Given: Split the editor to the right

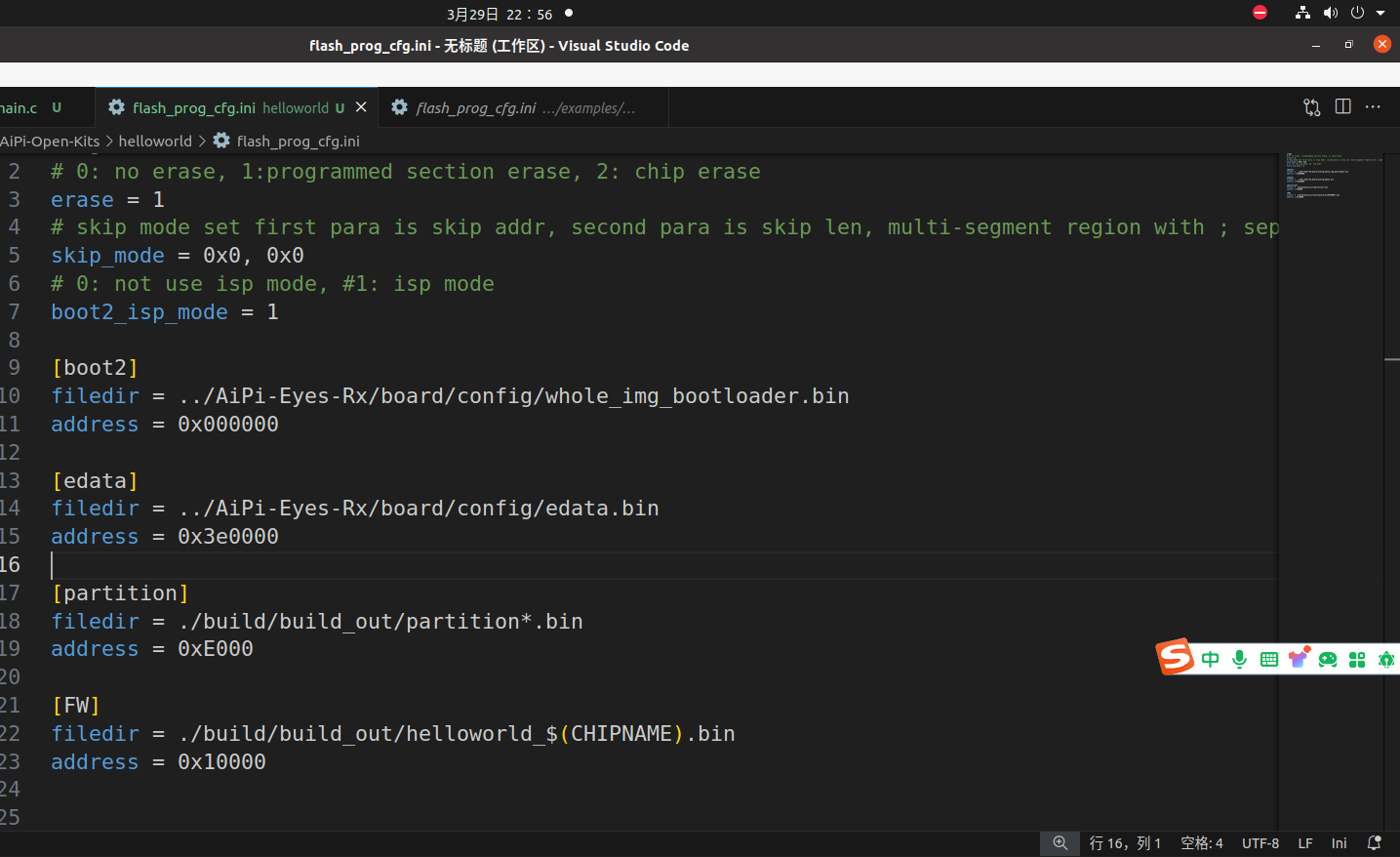Looking at the screenshot, I should click(1343, 106).
